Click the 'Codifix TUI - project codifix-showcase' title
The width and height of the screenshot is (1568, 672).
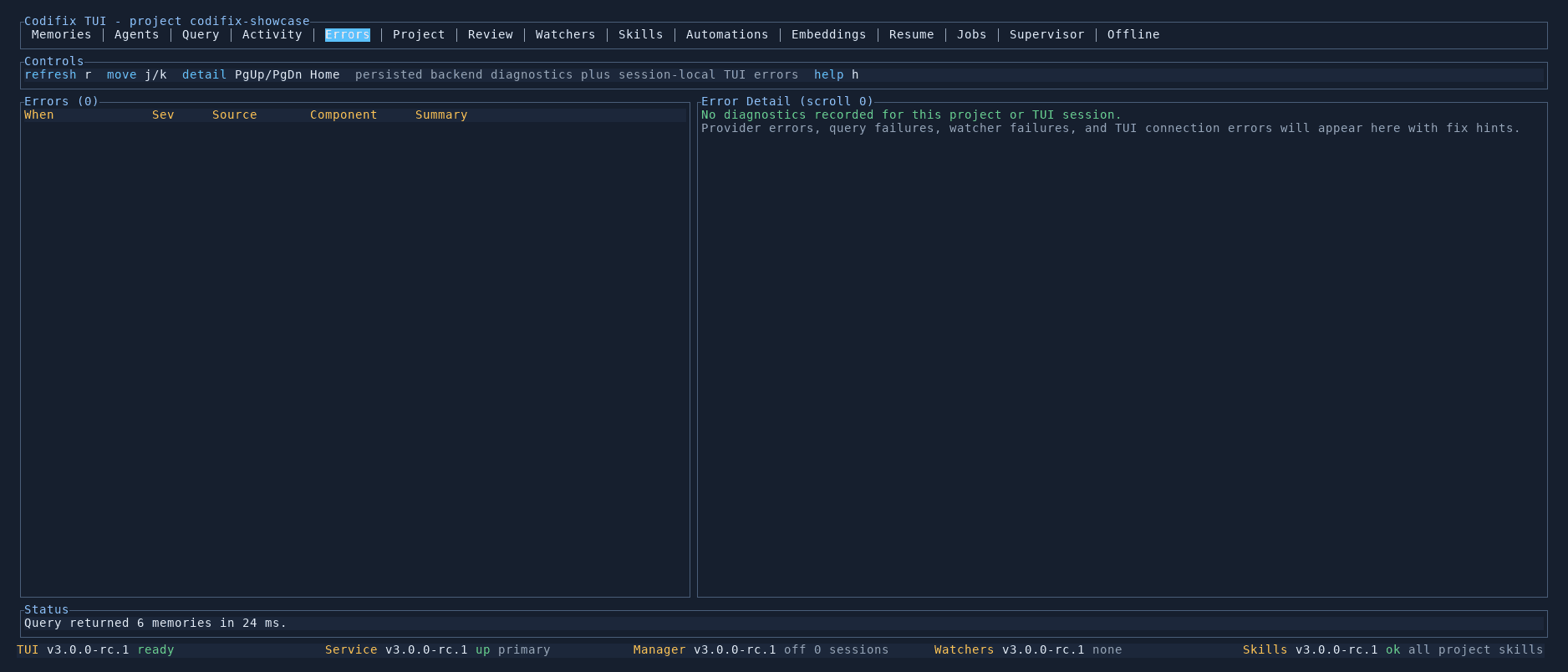tap(167, 21)
